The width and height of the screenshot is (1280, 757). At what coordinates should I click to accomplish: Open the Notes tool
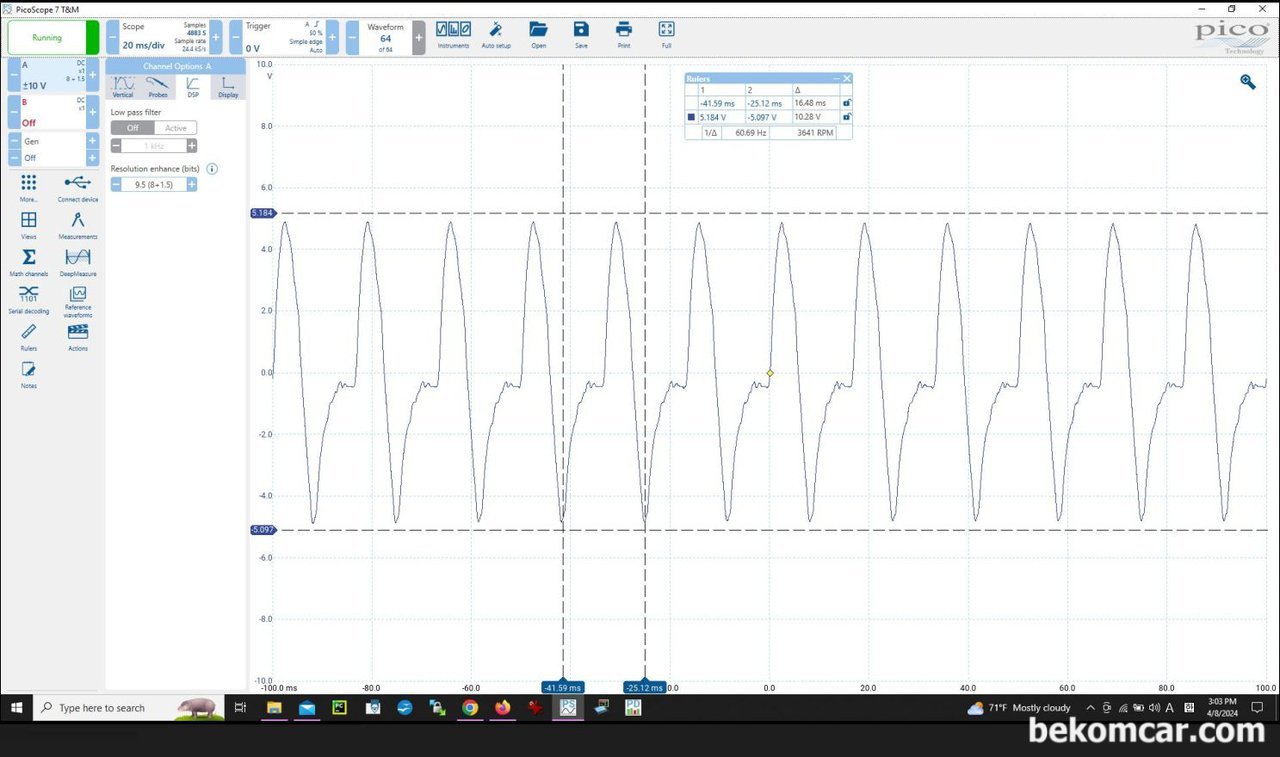point(29,374)
